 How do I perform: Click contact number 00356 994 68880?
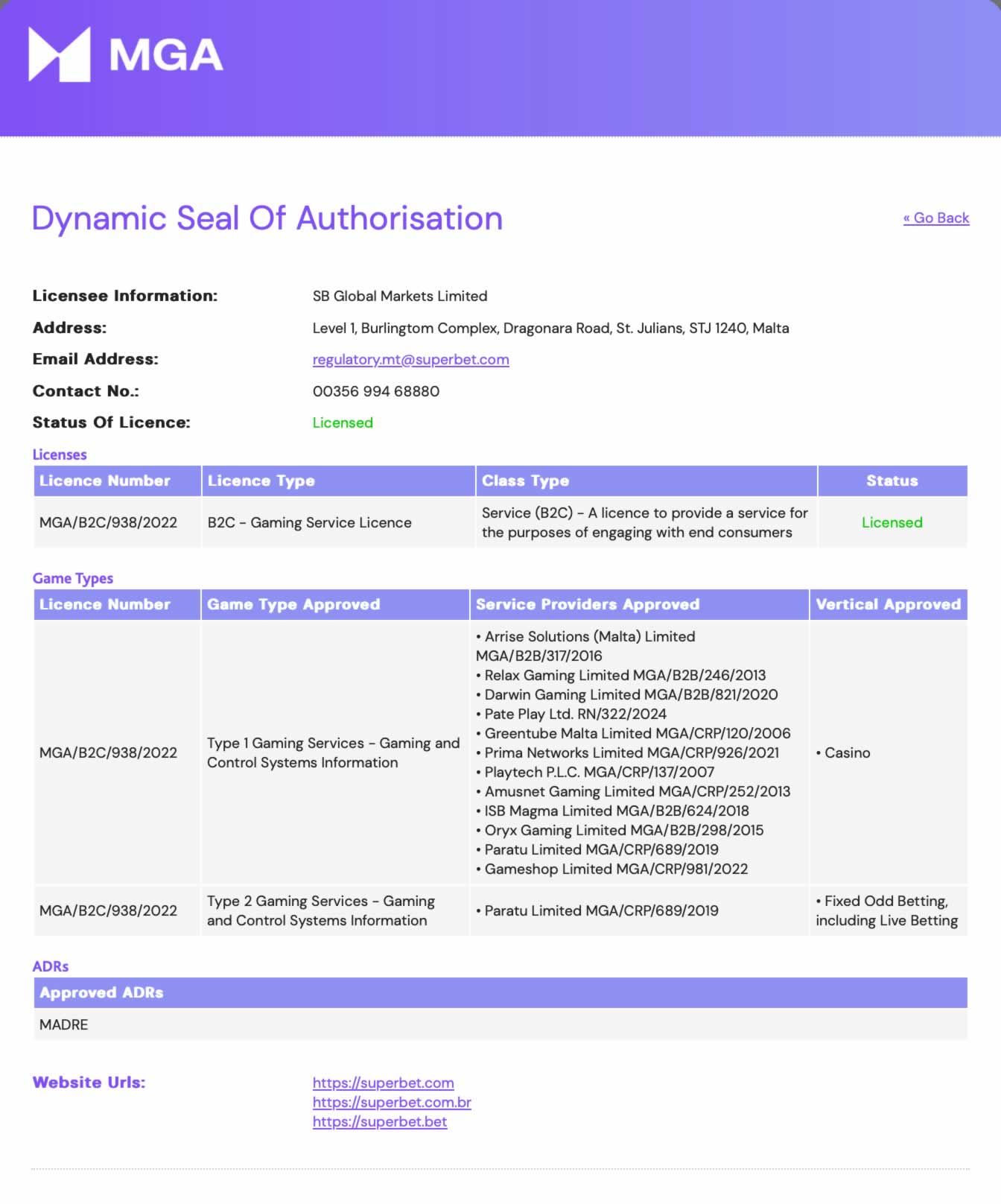click(376, 391)
